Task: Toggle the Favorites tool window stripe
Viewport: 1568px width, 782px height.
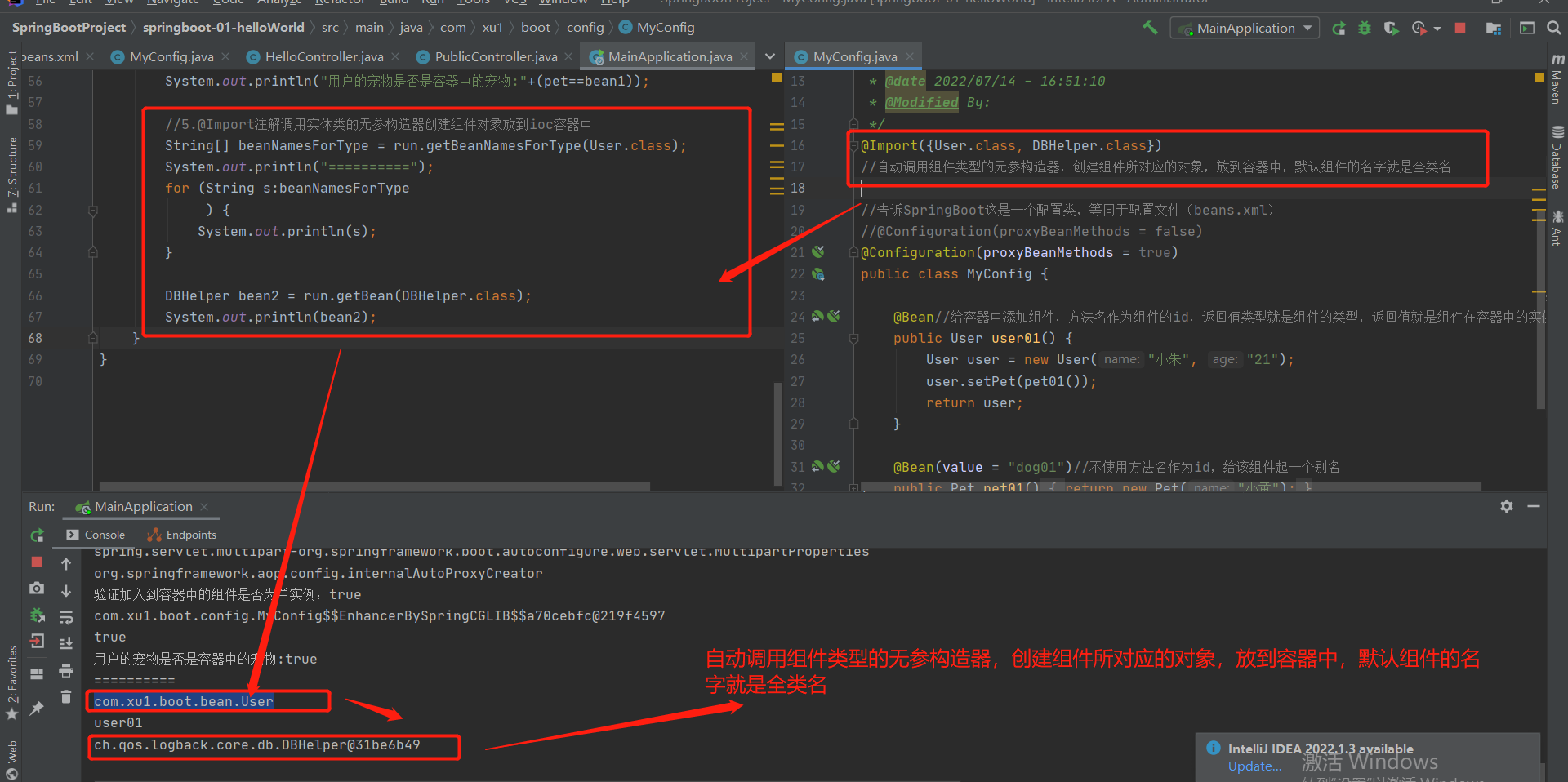Action: [11, 683]
